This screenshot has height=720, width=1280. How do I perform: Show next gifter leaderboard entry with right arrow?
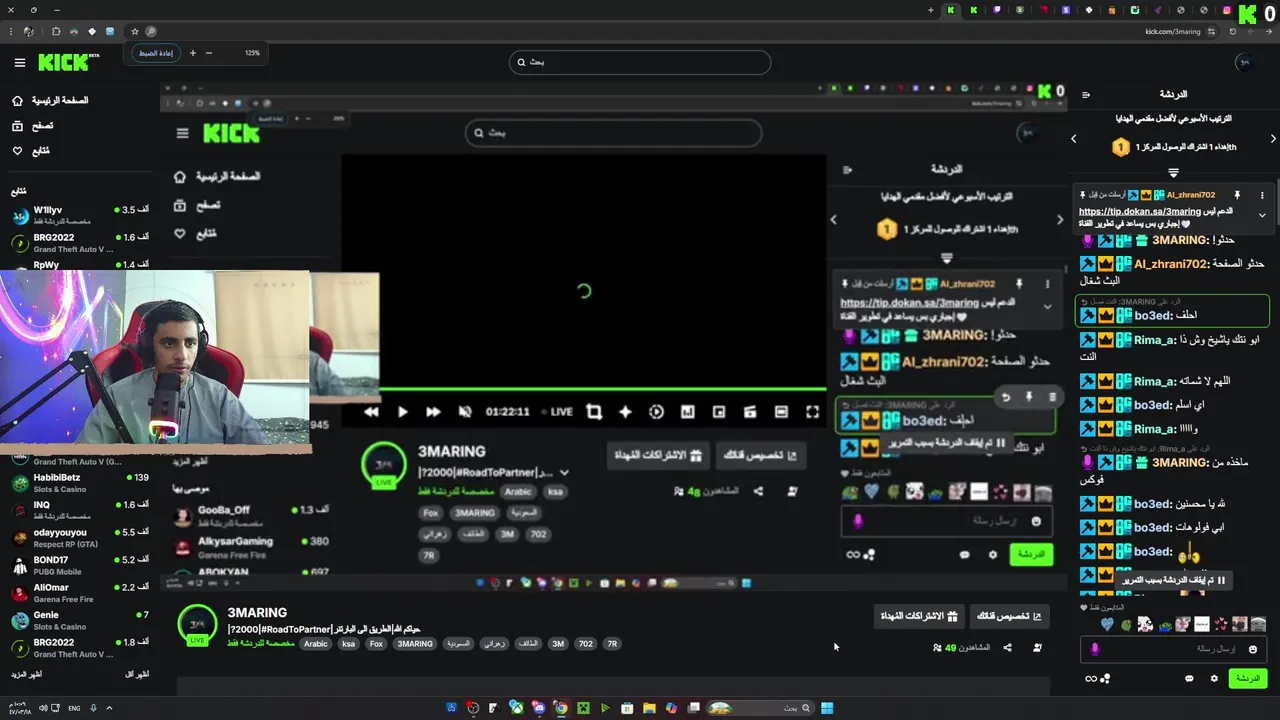click(x=1273, y=138)
